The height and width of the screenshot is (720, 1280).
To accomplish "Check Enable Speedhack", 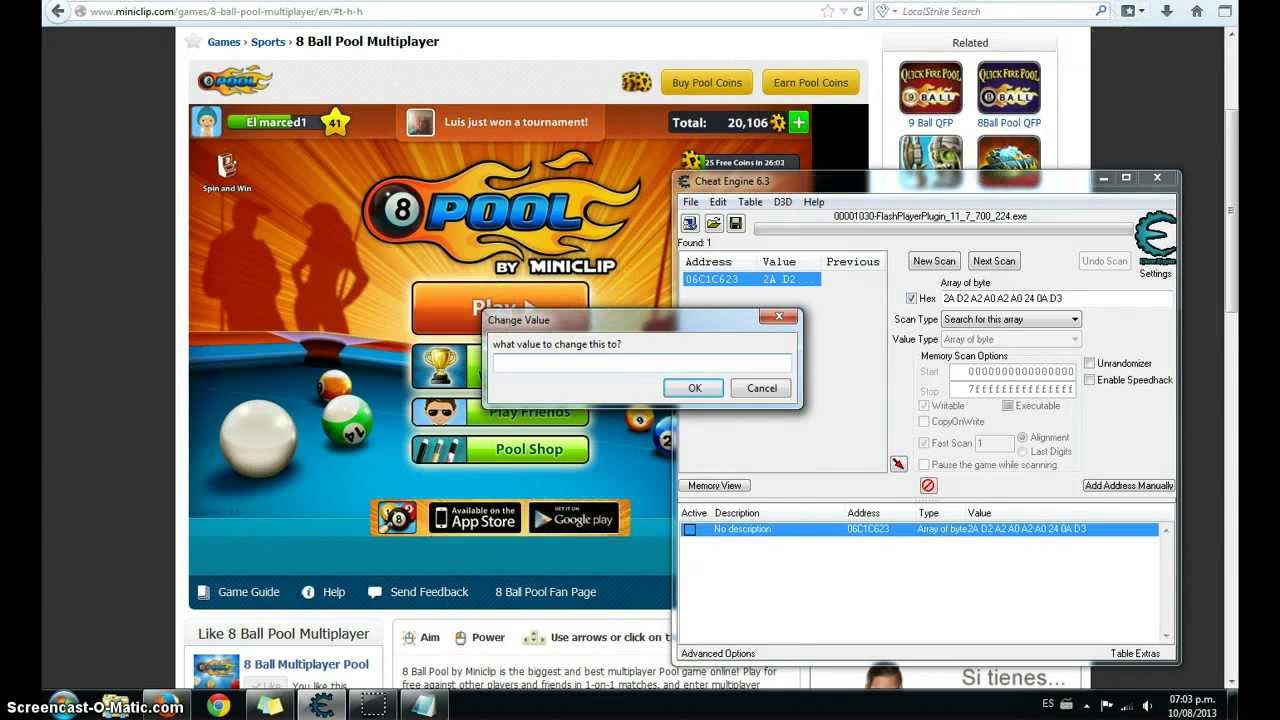I will tap(1089, 380).
